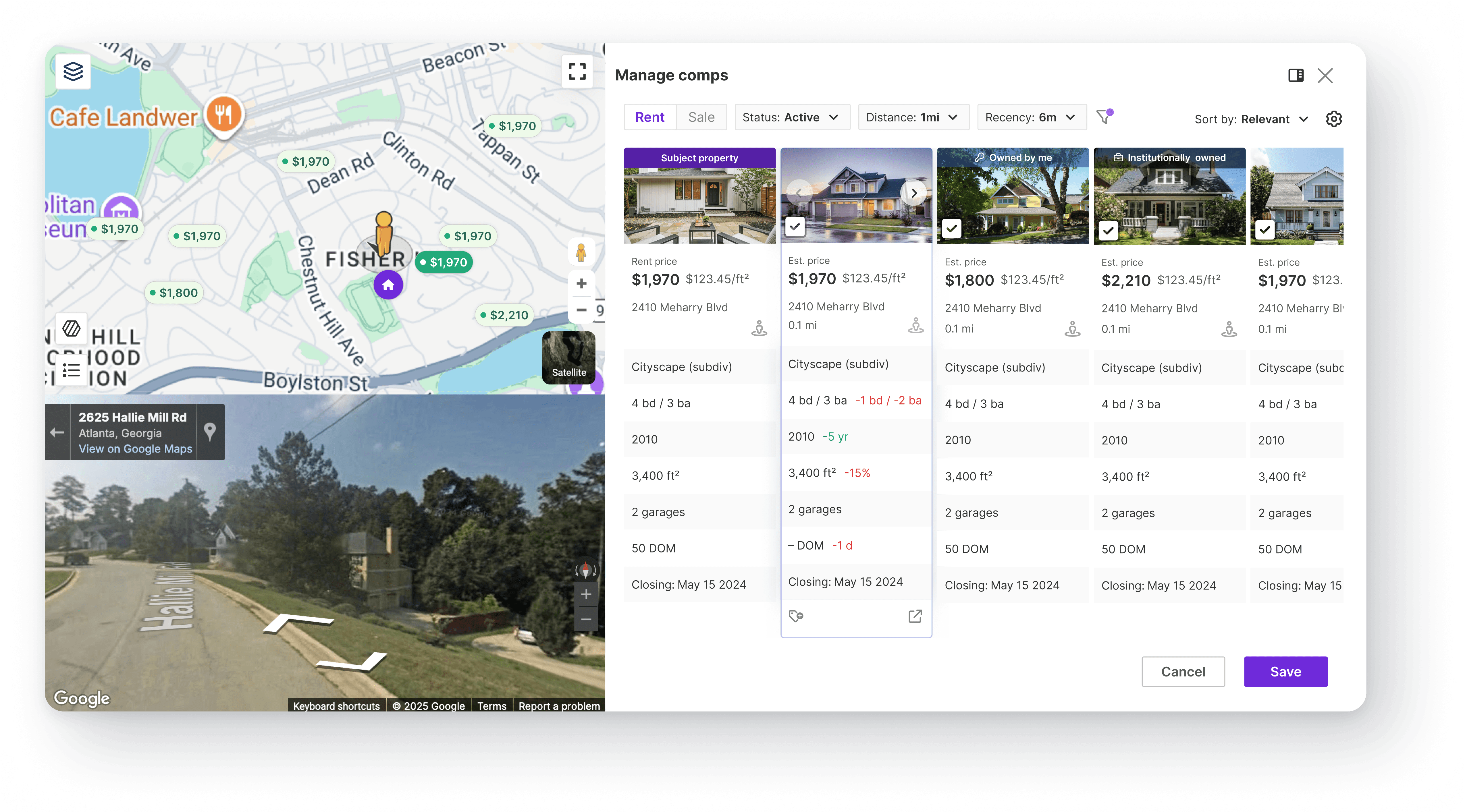
Task: Toggle the split panel layout icon
Action: (x=1296, y=75)
